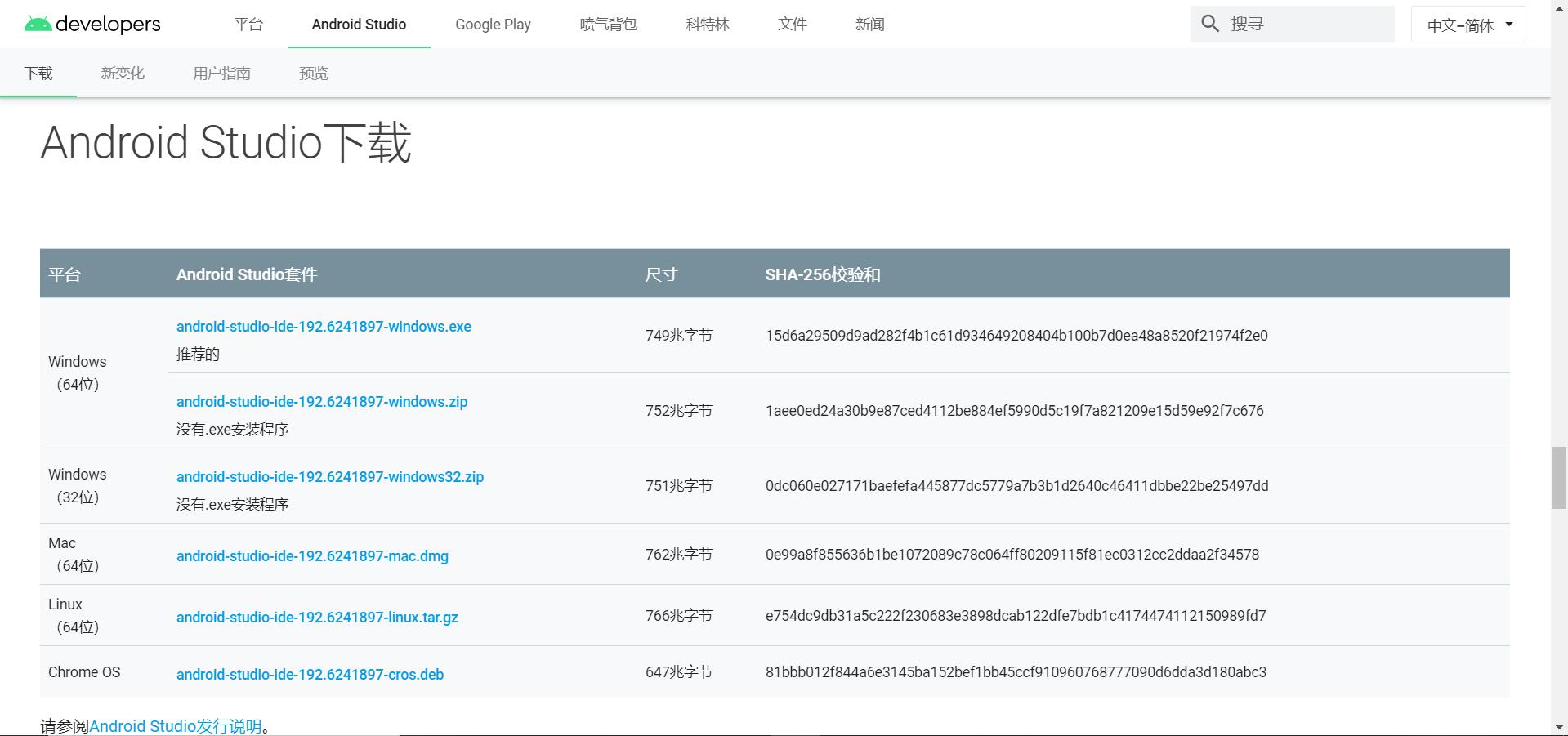Screen dimensions: 1568x736
Task: Select the Android Studio navigation tab
Action: click(359, 25)
